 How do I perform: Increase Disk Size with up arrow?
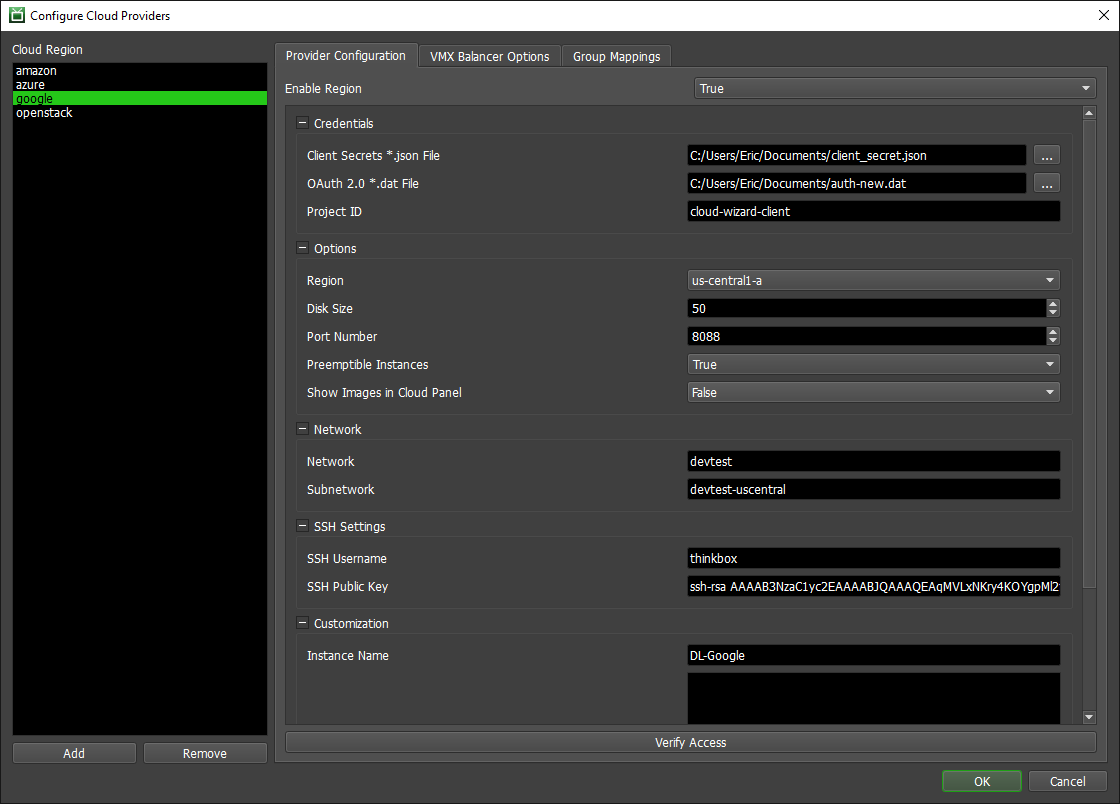pyautogui.click(x=1053, y=303)
